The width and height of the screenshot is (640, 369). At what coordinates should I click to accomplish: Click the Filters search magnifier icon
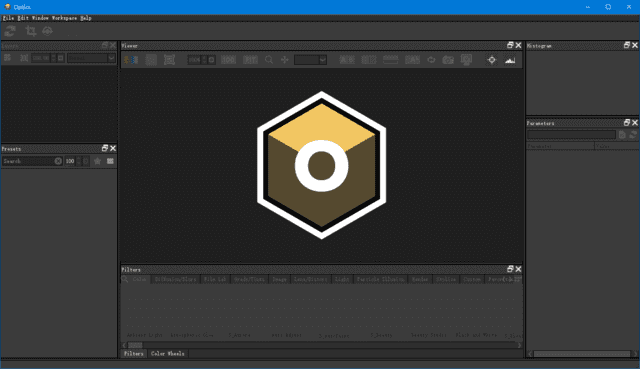click(x=125, y=279)
